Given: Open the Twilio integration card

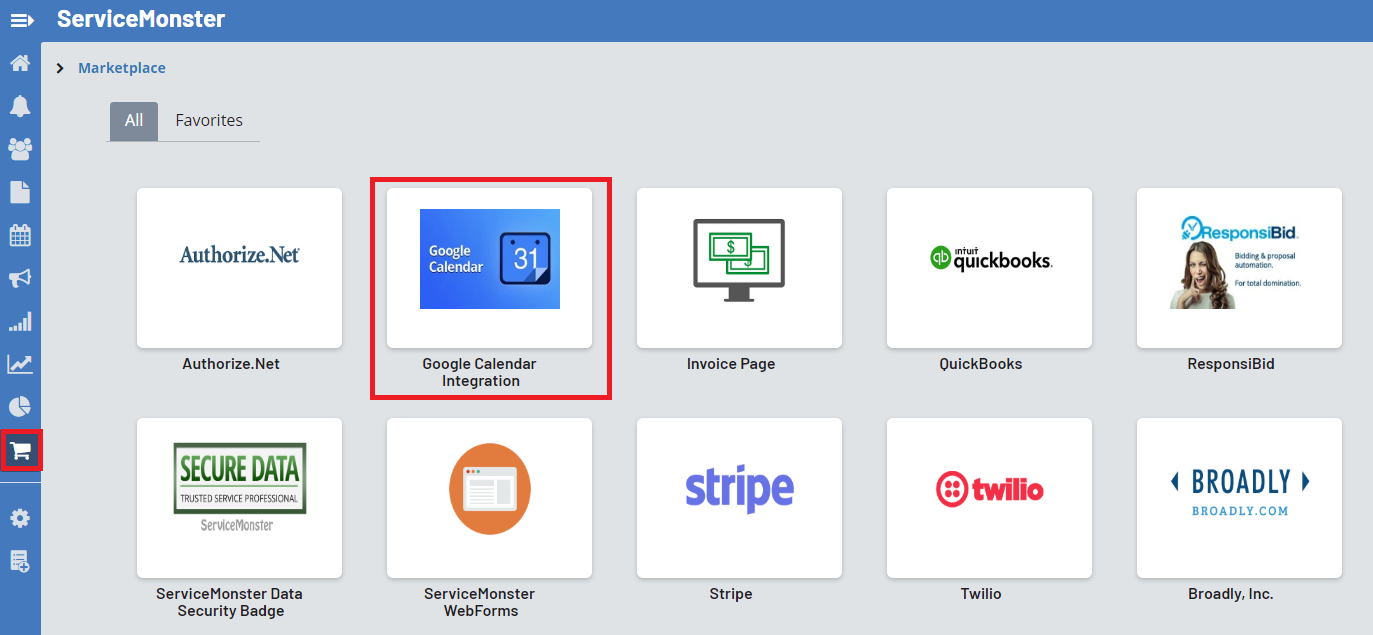Looking at the screenshot, I should (989, 498).
